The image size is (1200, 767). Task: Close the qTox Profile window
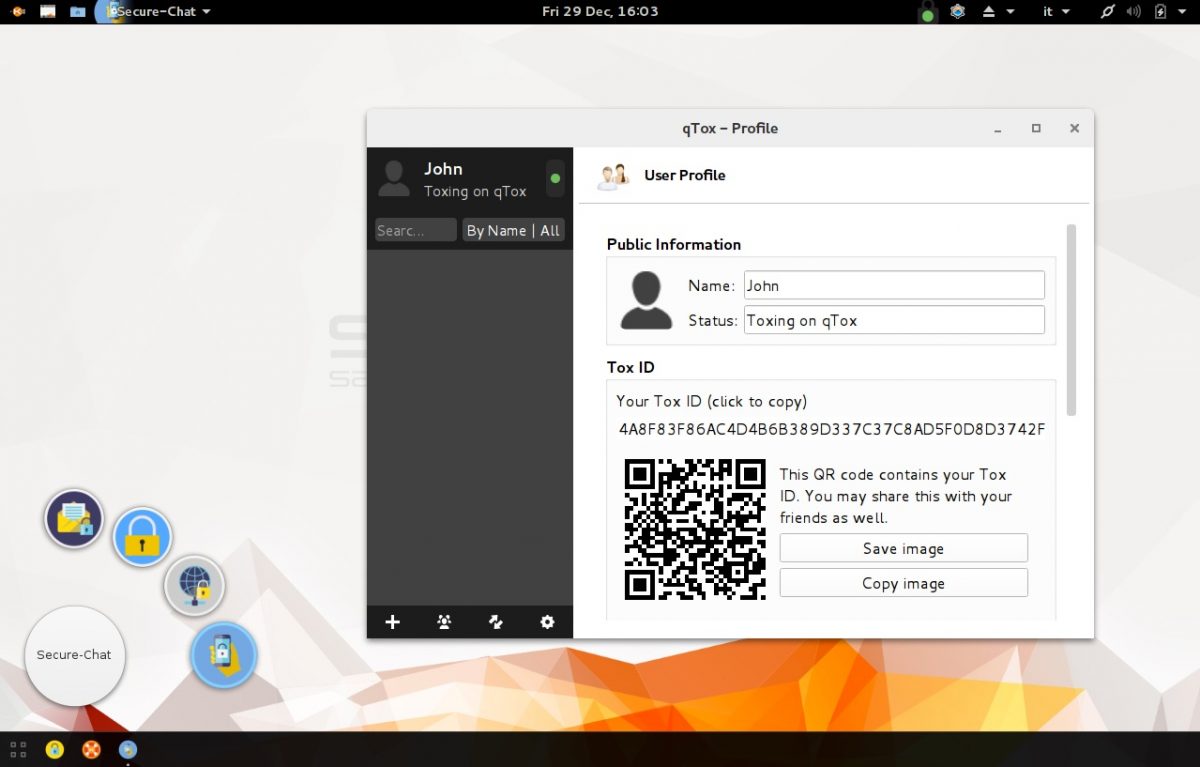click(x=1074, y=128)
